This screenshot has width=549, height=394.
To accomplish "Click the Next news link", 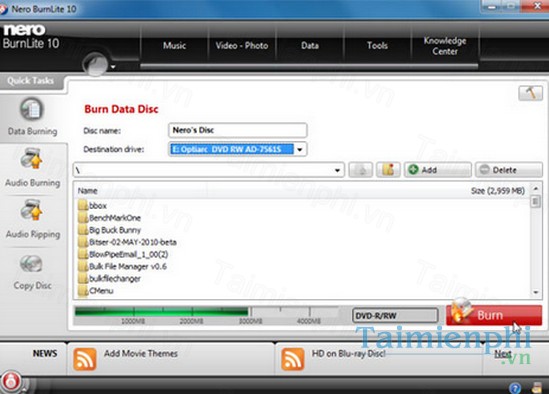I will [503, 354].
